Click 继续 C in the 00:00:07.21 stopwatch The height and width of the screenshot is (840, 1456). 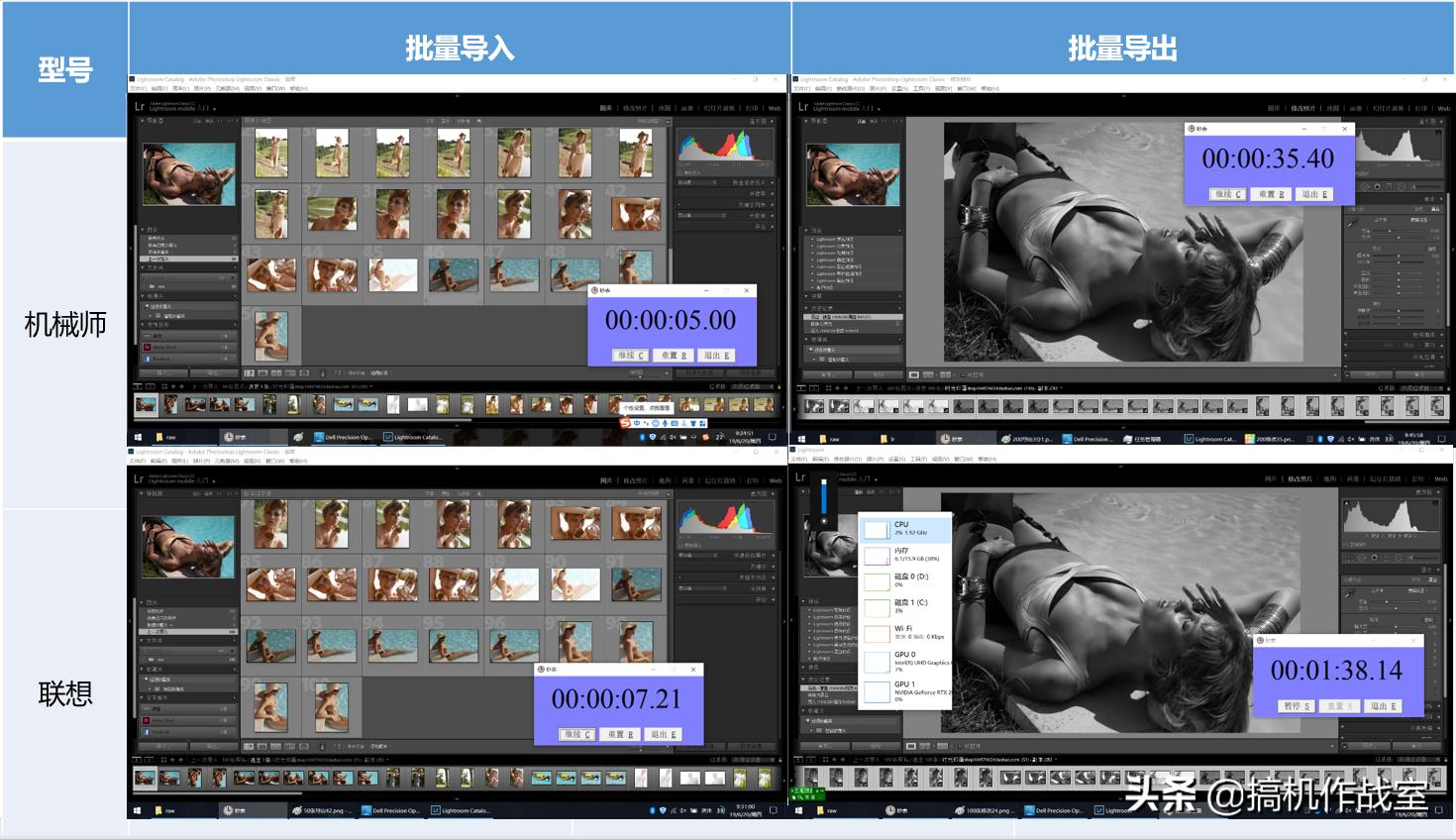pos(576,734)
